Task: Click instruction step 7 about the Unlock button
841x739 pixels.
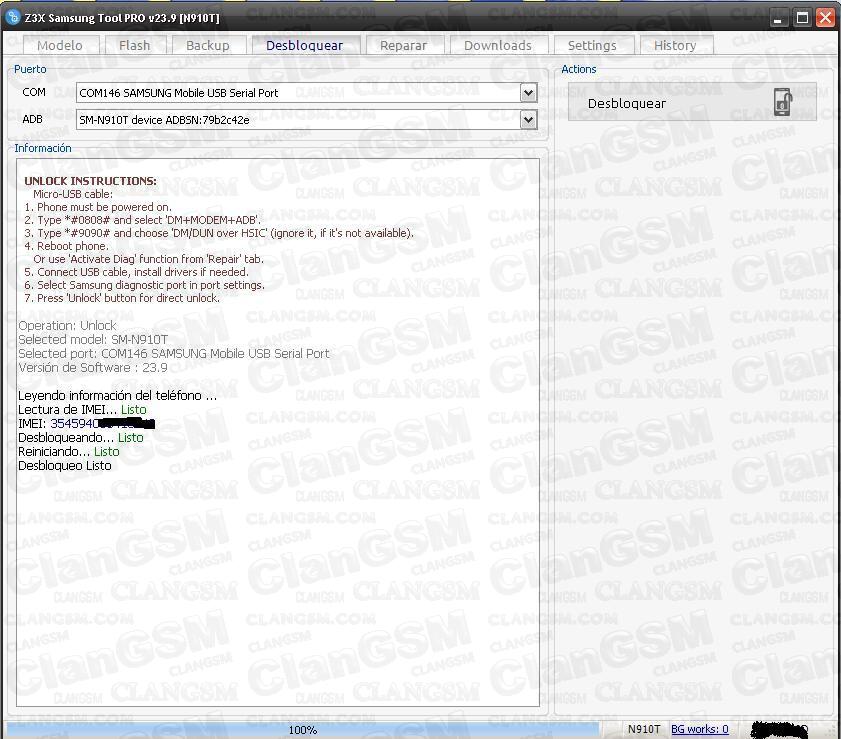Action: [122, 298]
